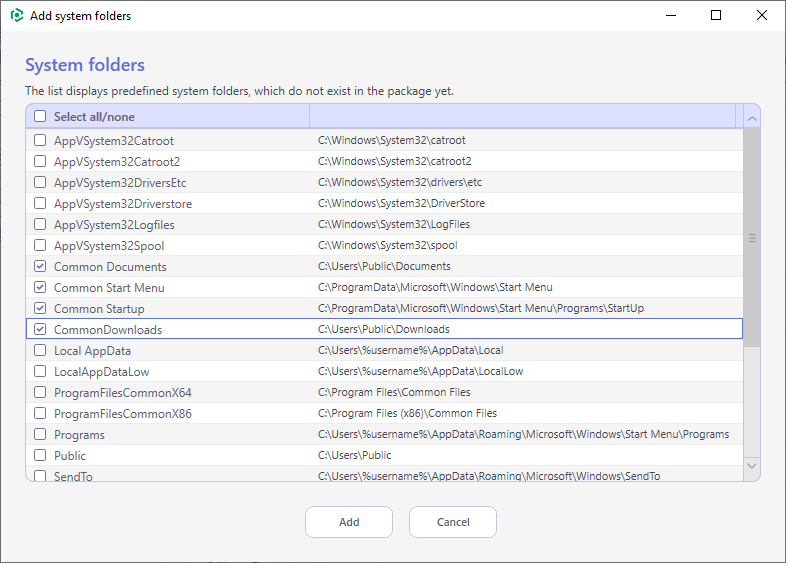
Task: Click the 'C:\Users\Public\Documents' path
Action: [384, 266]
